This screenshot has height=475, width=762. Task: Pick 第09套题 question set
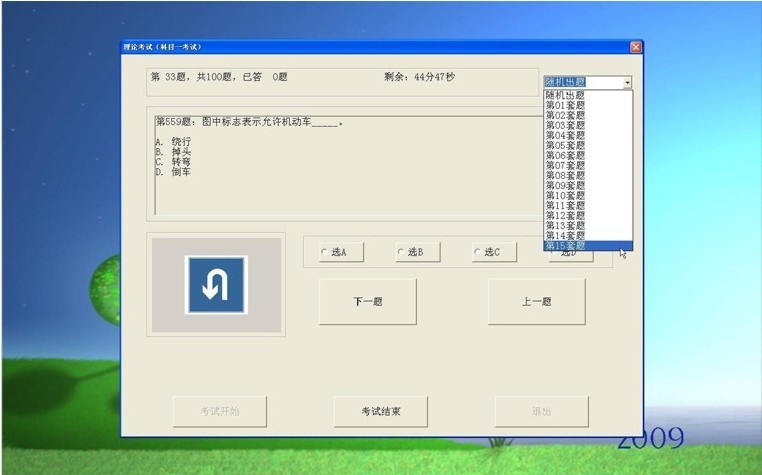pyautogui.click(x=588, y=185)
